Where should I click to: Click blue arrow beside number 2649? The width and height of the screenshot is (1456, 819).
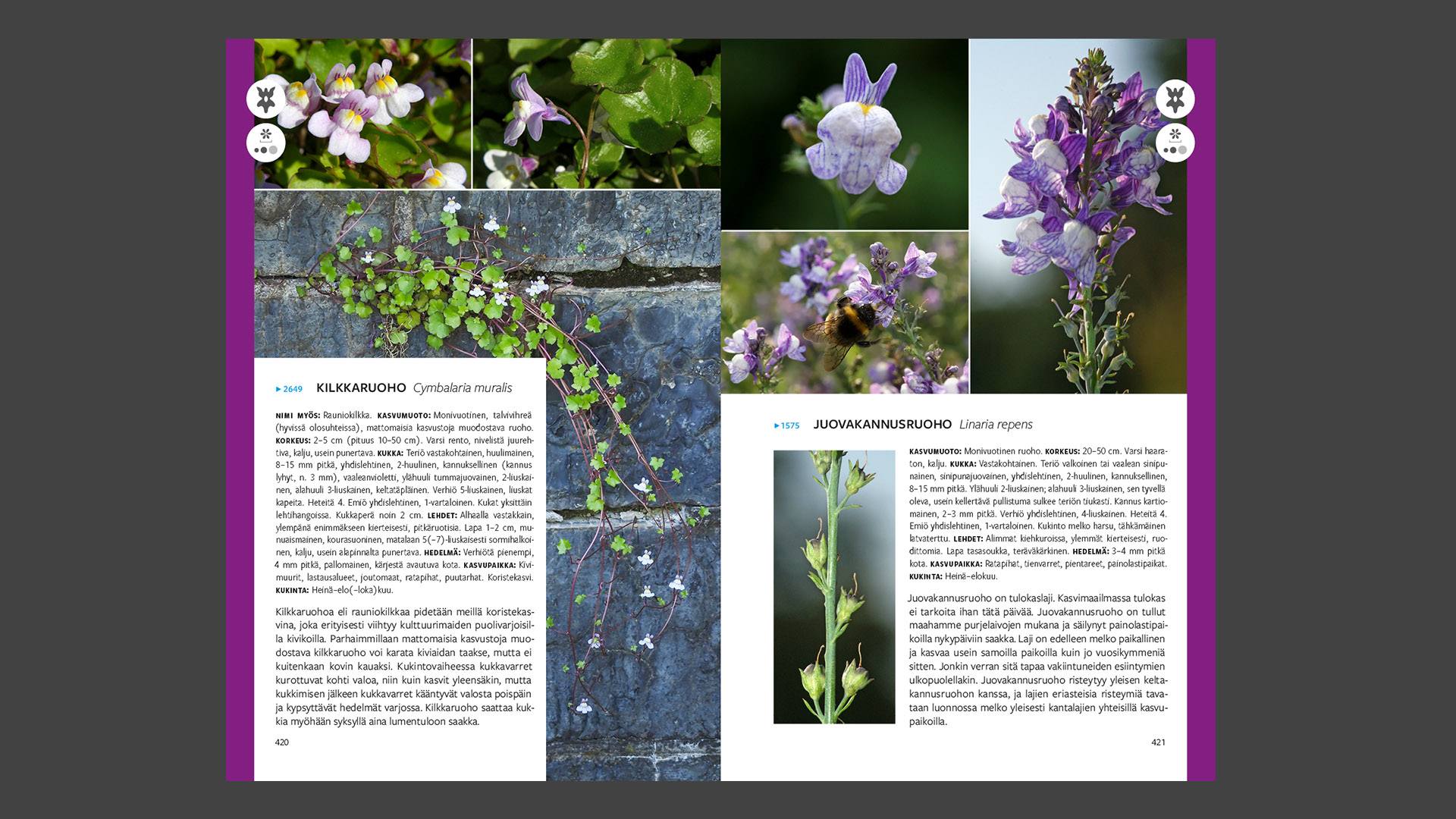tap(278, 389)
